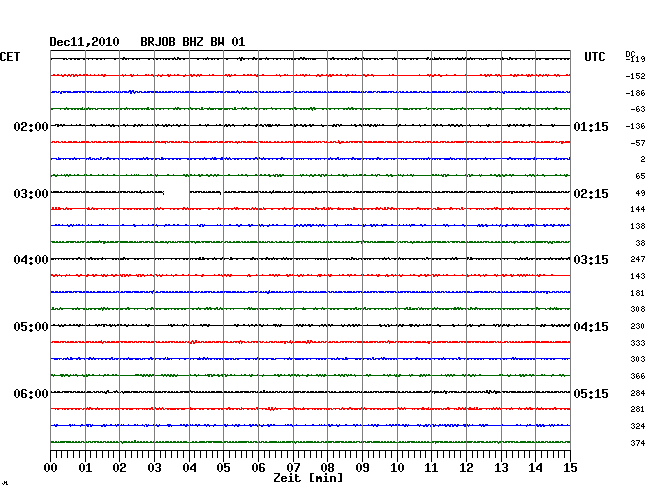Image resolution: width=650 pixels, height=494 pixels.
Task: Click DC offset value "2"
Action: pos(643,159)
